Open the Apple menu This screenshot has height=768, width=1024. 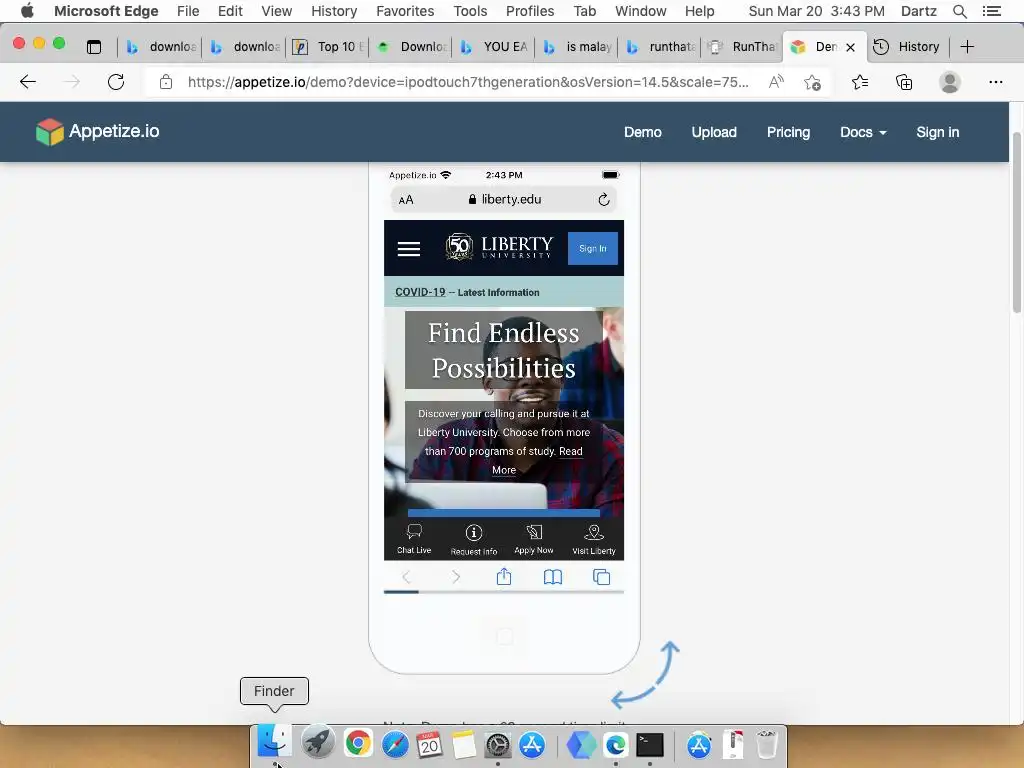(27, 10)
